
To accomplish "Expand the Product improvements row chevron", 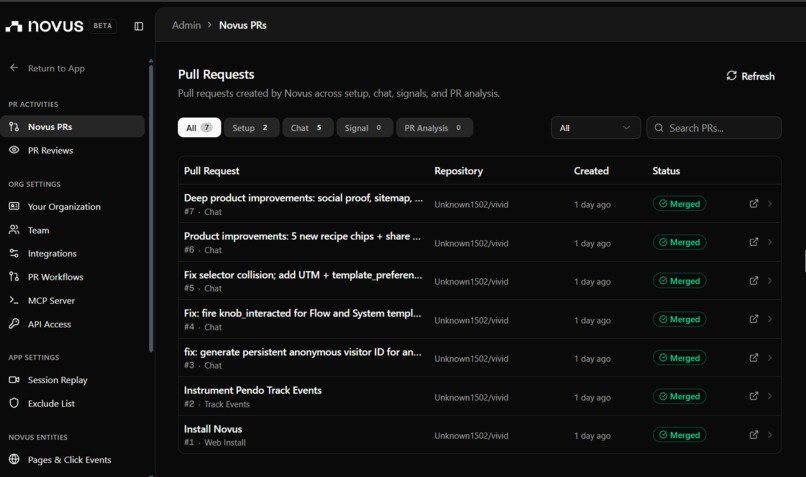I will click(770, 242).
